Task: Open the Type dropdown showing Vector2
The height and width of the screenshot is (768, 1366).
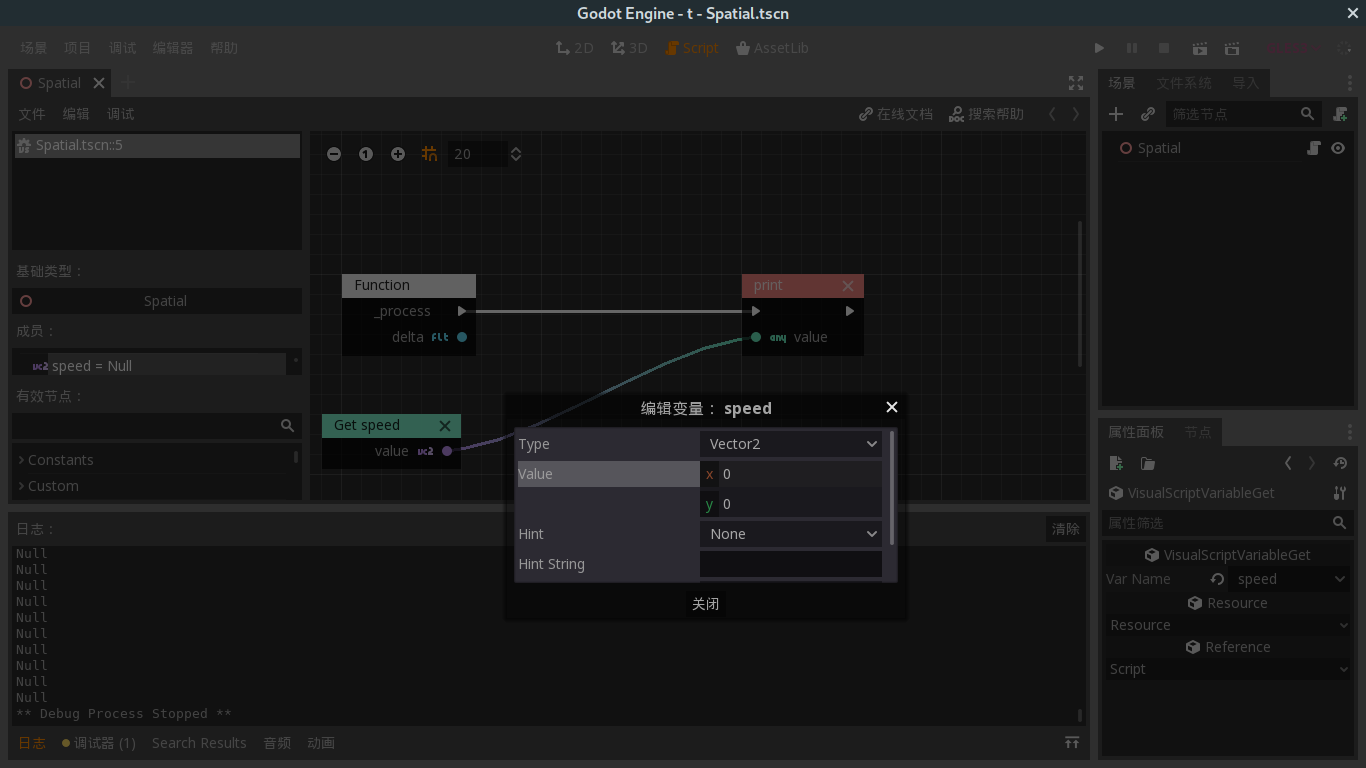Action: pyautogui.click(x=791, y=443)
